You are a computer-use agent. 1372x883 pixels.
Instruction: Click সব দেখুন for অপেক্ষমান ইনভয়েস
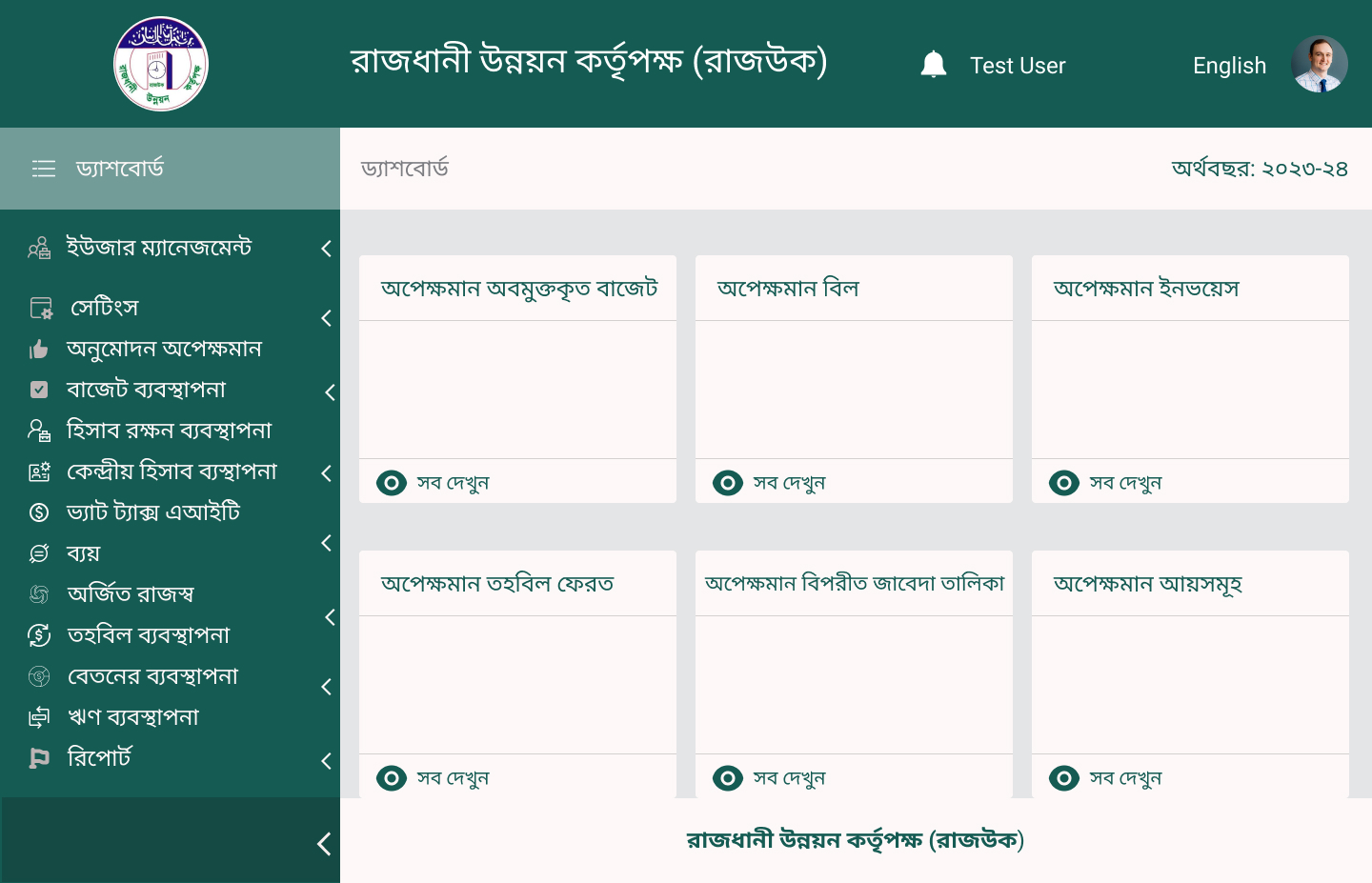1126,483
